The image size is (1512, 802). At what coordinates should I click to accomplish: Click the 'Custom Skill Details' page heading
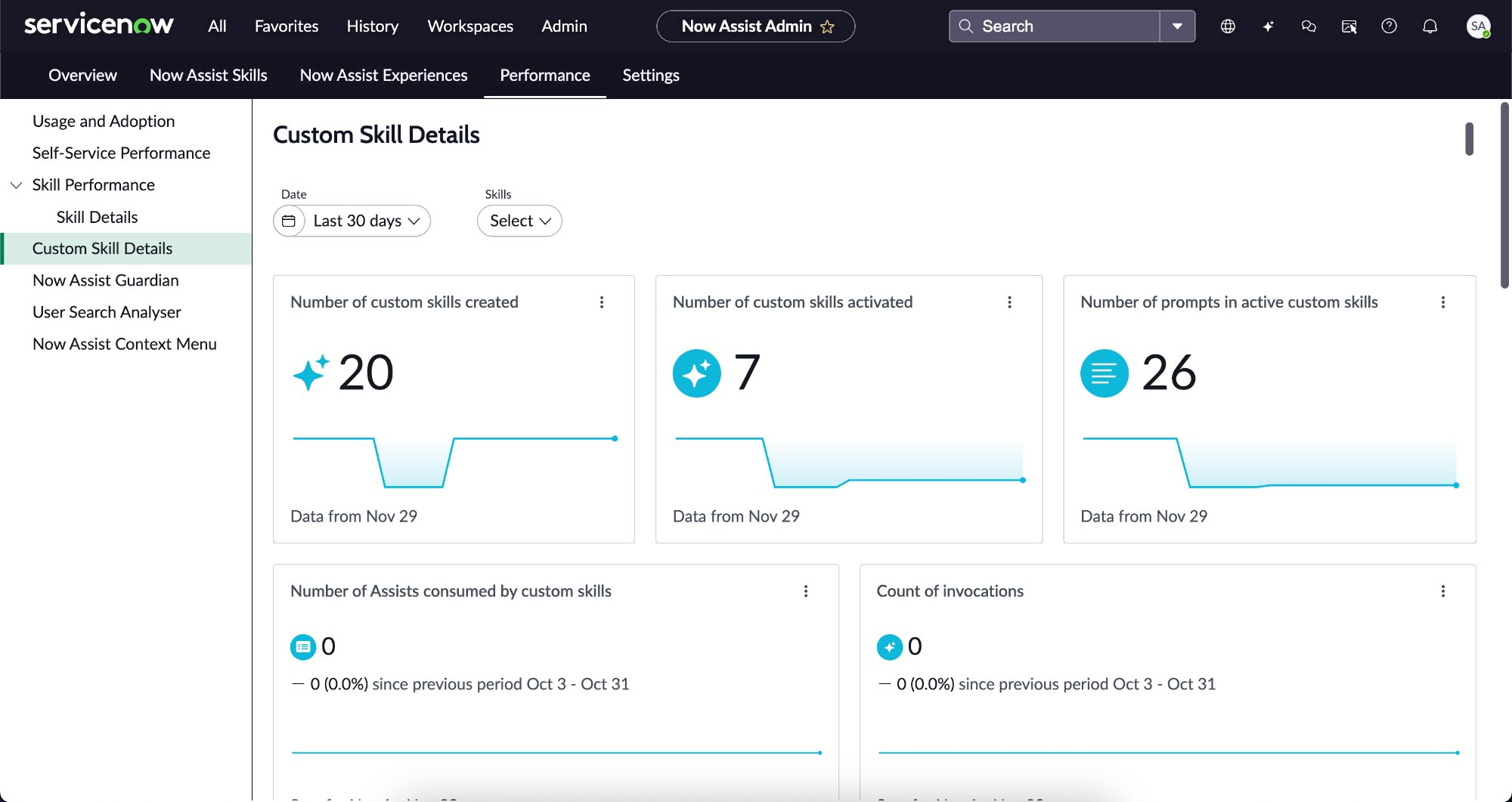pos(376,135)
